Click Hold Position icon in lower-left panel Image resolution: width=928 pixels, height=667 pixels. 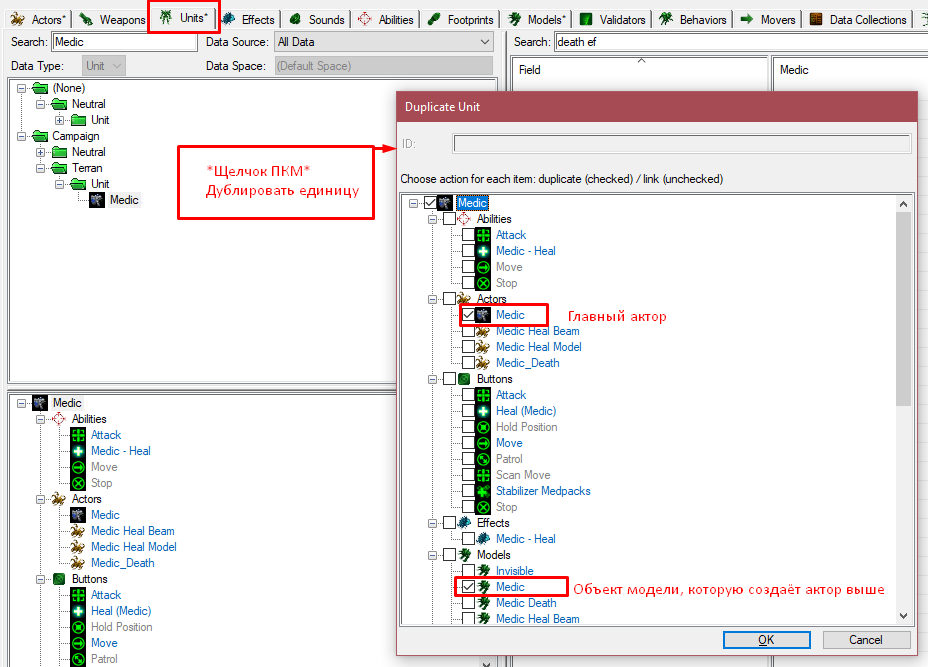[78, 627]
